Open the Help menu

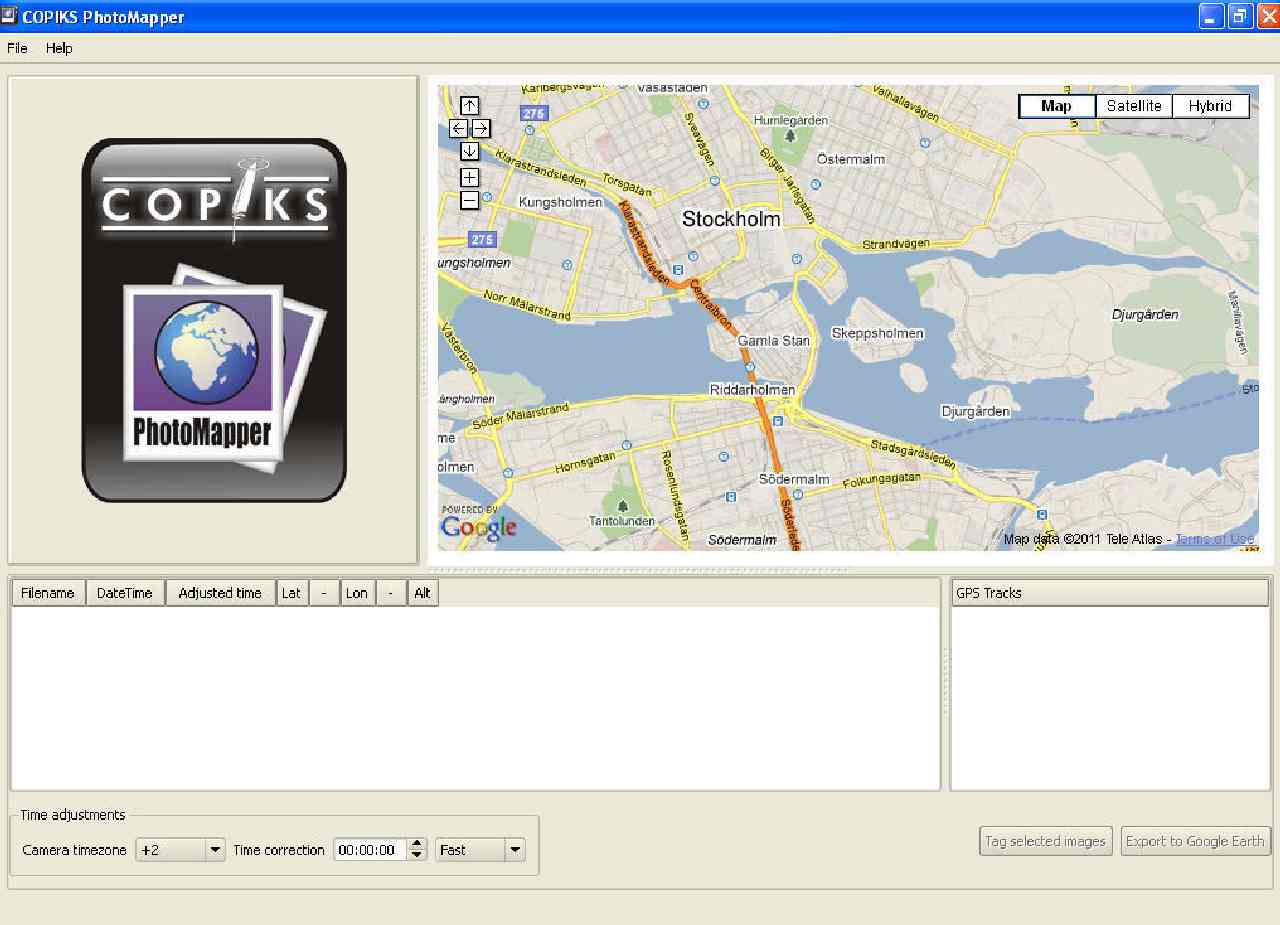tap(59, 48)
